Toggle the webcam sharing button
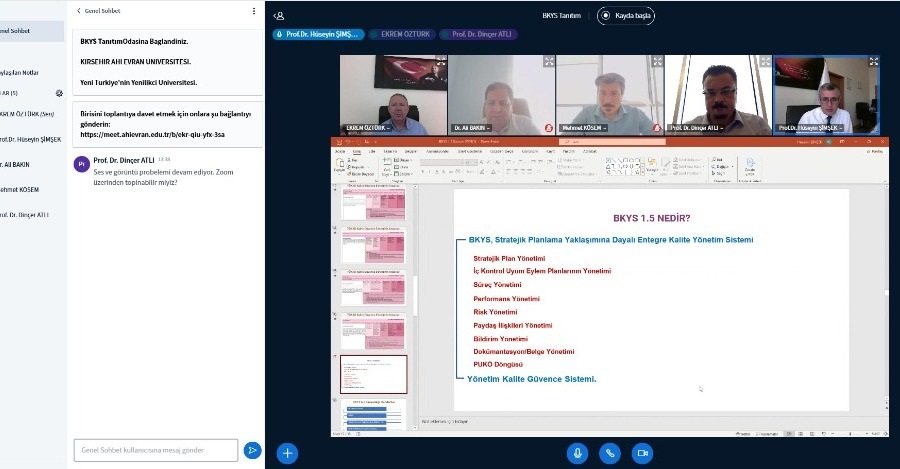This screenshot has width=900, height=469. 642,453
